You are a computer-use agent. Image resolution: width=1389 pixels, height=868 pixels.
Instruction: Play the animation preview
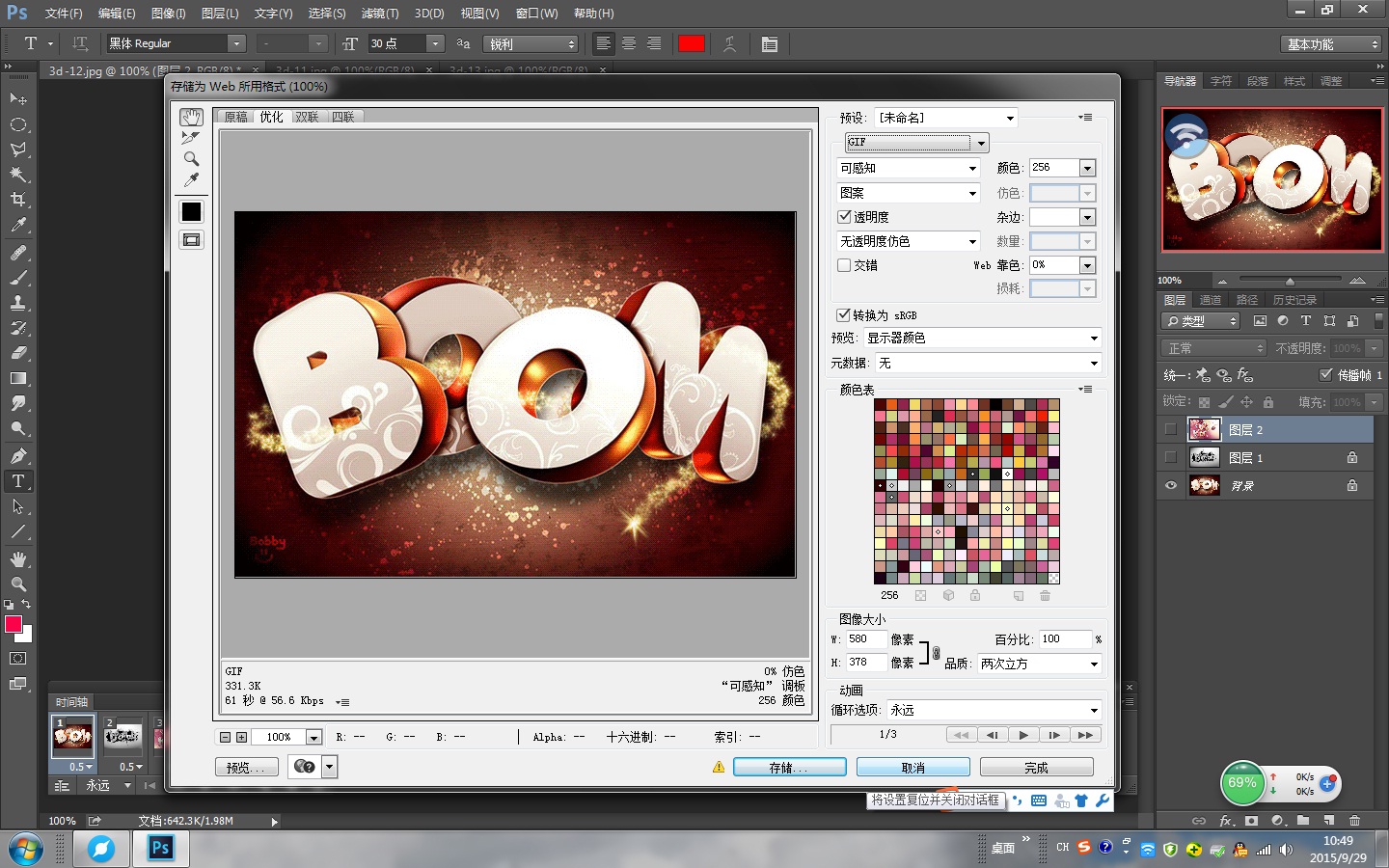tap(1023, 735)
